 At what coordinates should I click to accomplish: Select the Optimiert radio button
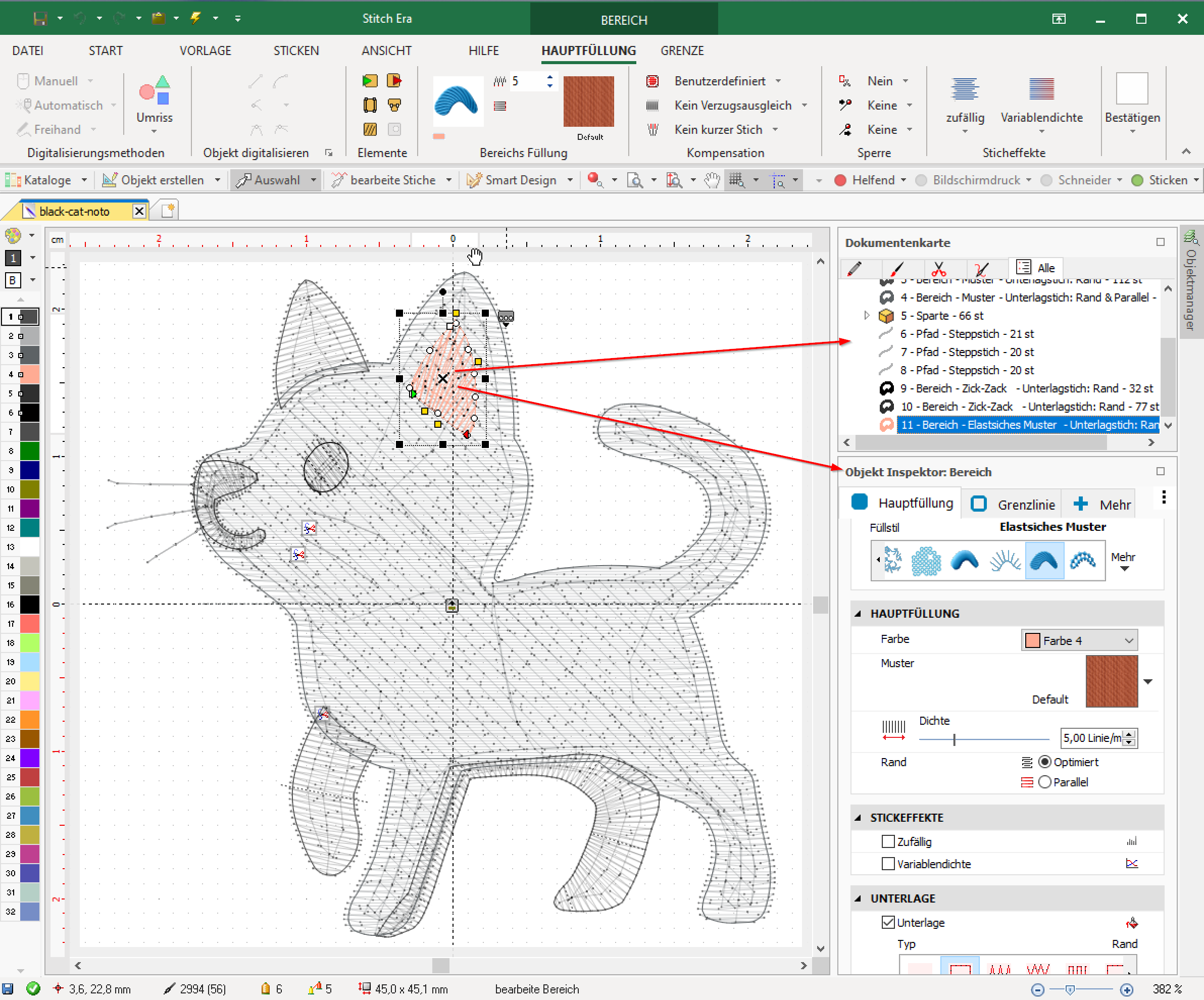1044,762
